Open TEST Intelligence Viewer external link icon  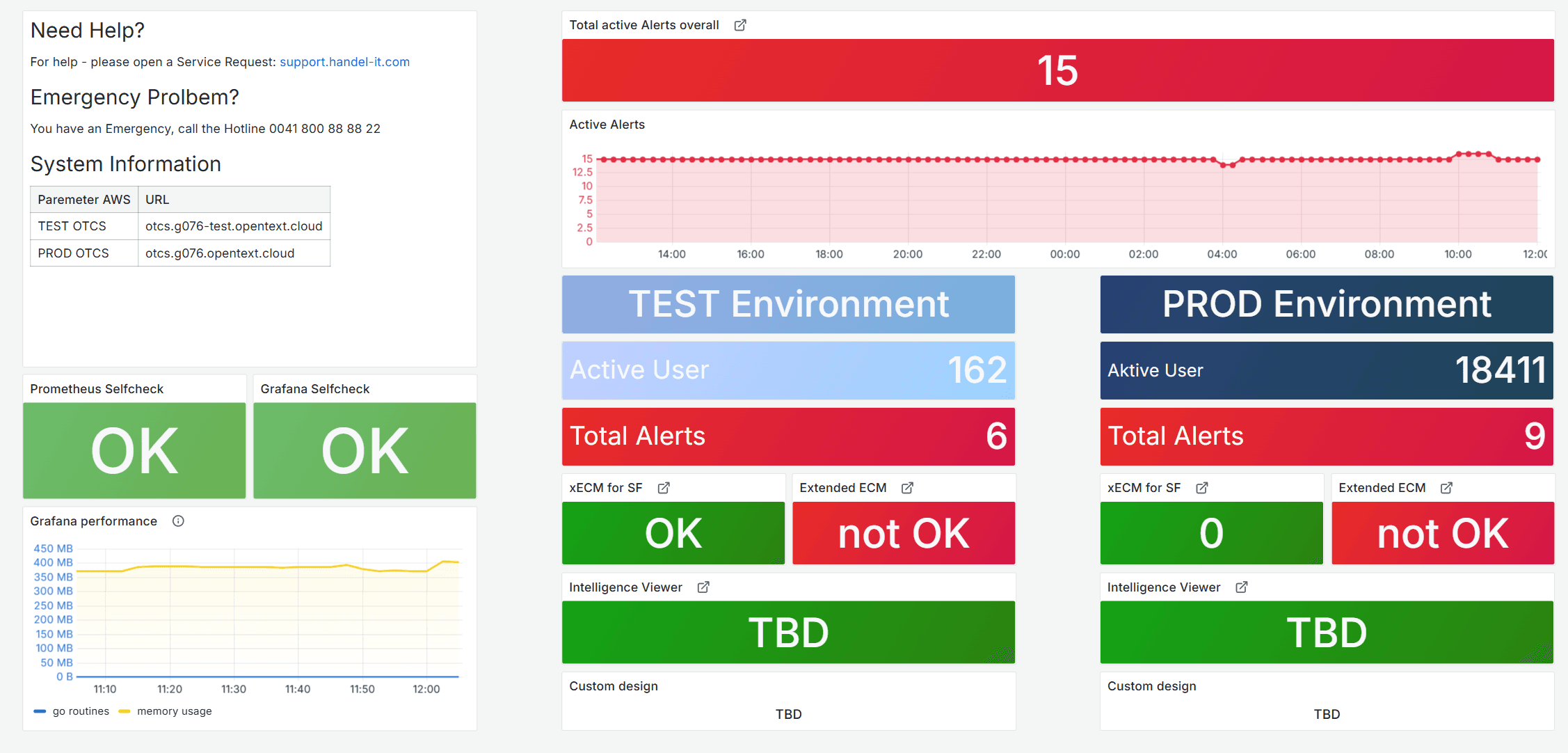pos(703,587)
